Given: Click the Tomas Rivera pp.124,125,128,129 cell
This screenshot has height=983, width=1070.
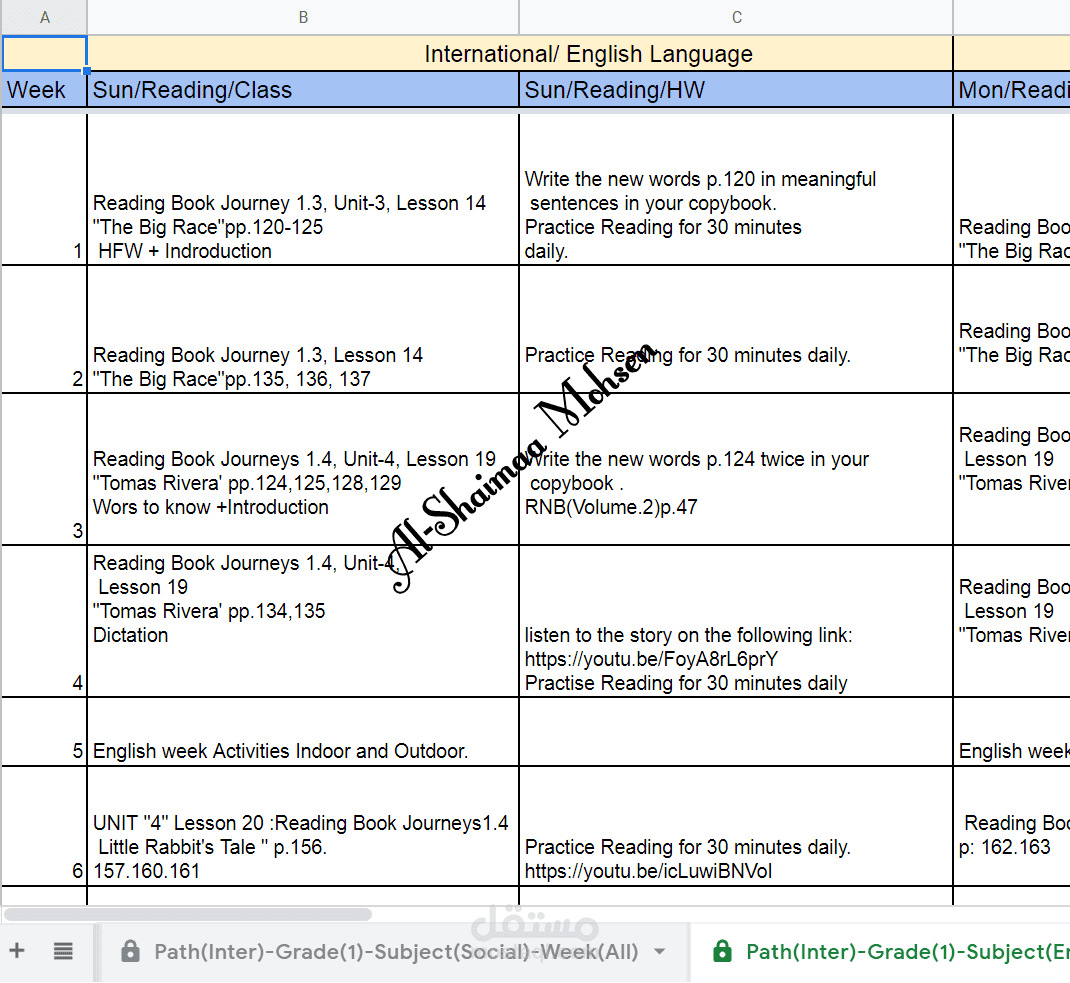Looking at the screenshot, I should click(303, 469).
